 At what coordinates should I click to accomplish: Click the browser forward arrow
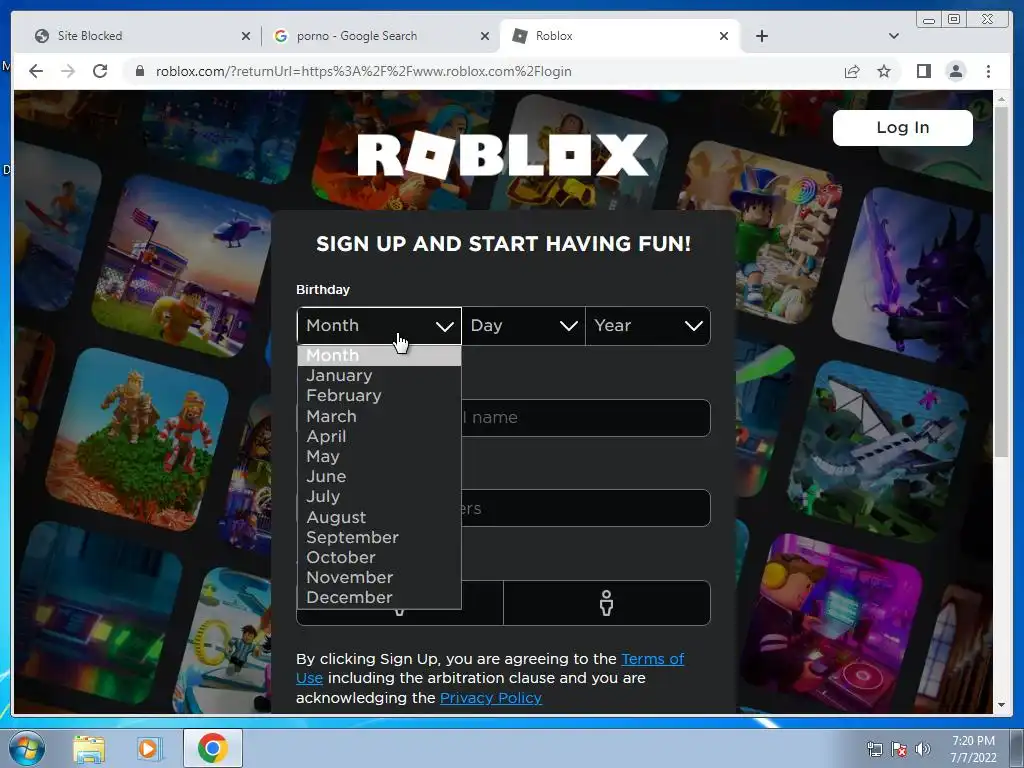(x=68, y=71)
